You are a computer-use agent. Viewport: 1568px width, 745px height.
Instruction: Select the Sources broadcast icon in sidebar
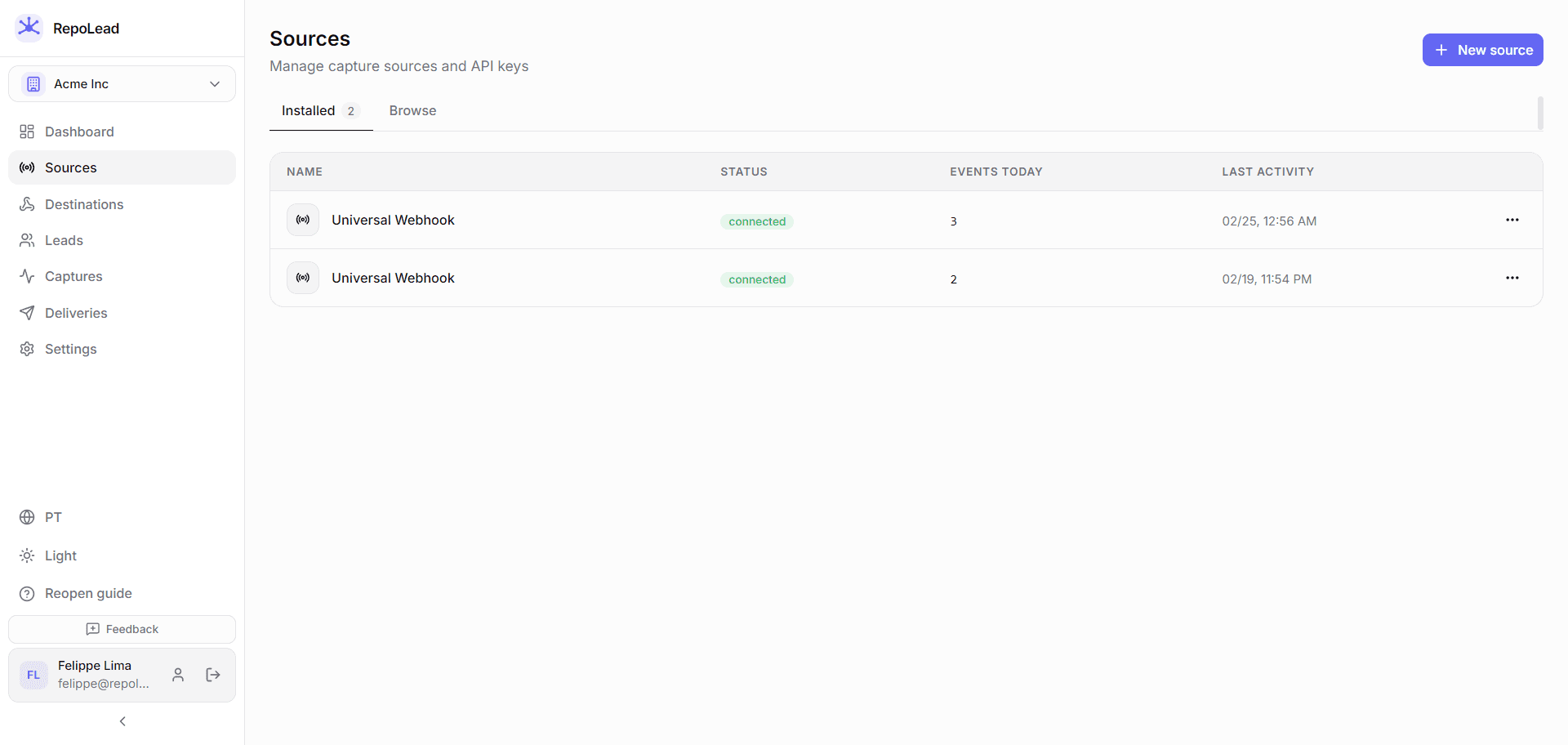27,167
